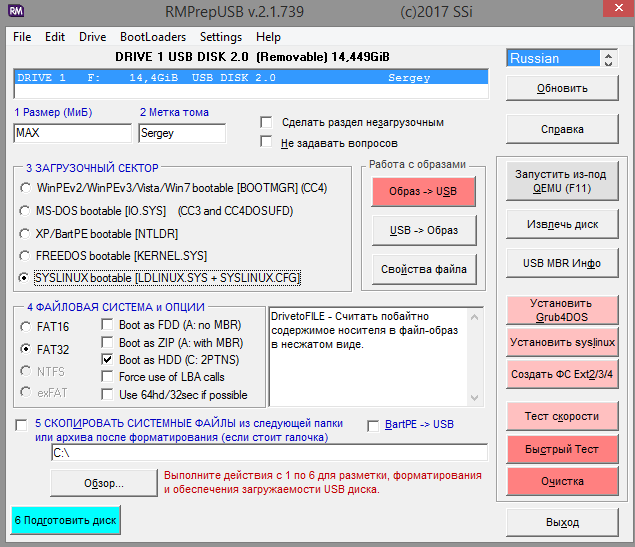Click the Образ -> USB button
Image resolution: width=635 pixels, height=547 pixels.
coord(423,191)
